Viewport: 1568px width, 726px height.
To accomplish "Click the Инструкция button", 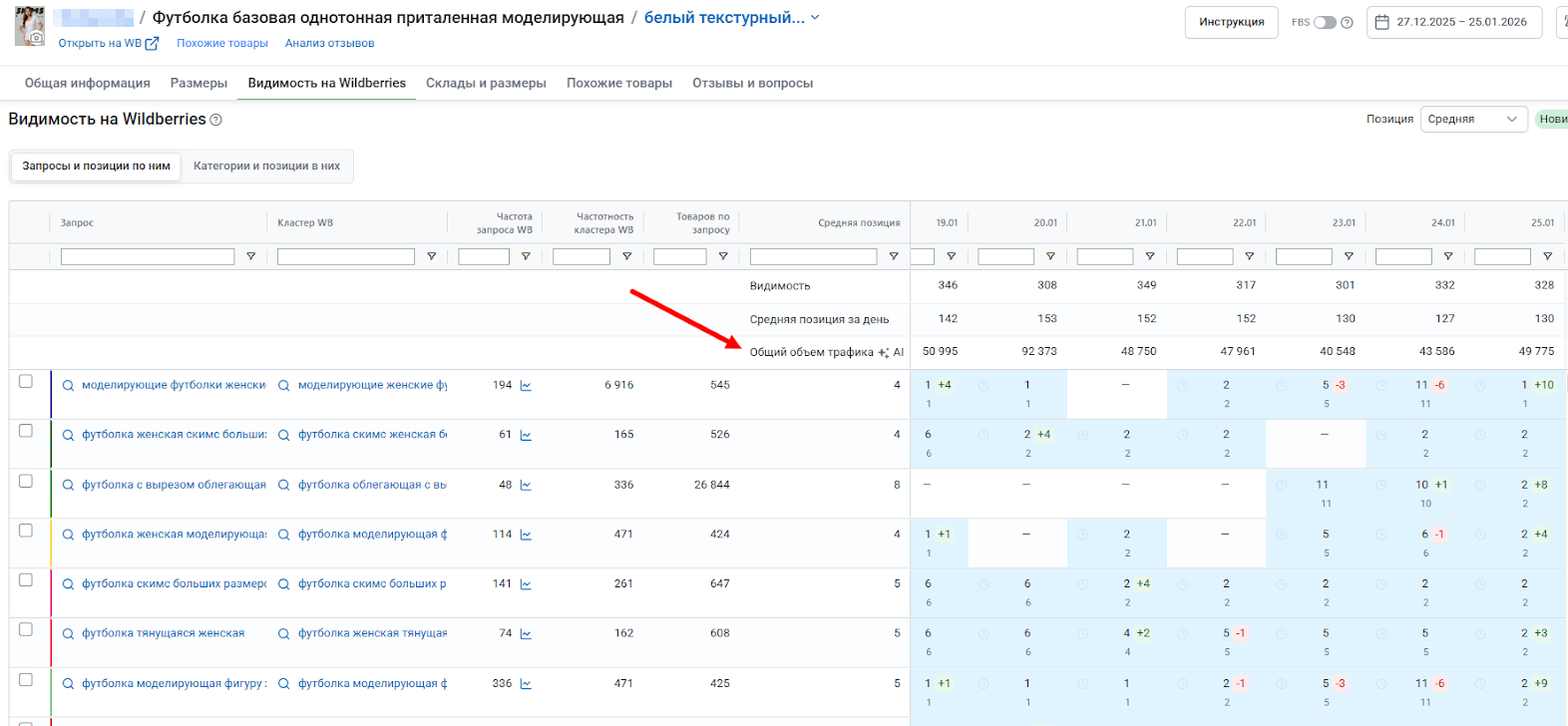I will click(x=1231, y=22).
